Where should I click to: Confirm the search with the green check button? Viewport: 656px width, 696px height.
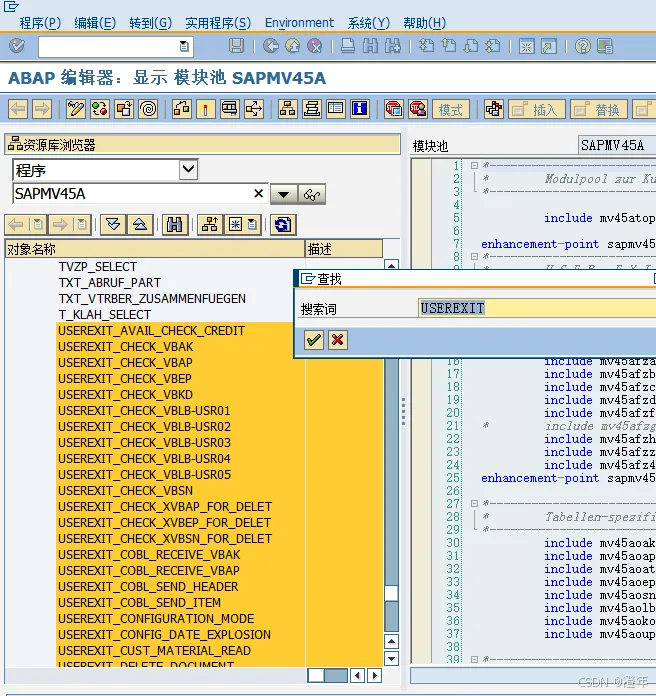pyautogui.click(x=314, y=340)
